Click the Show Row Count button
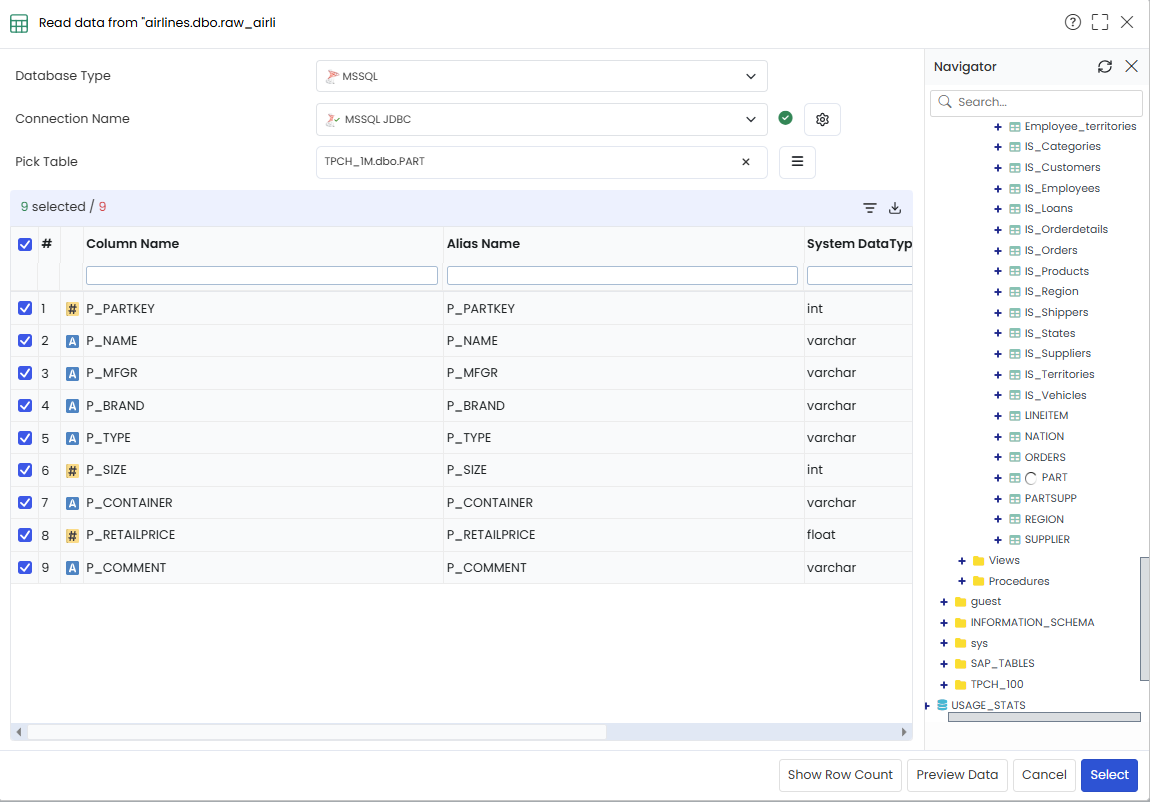 point(840,775)
